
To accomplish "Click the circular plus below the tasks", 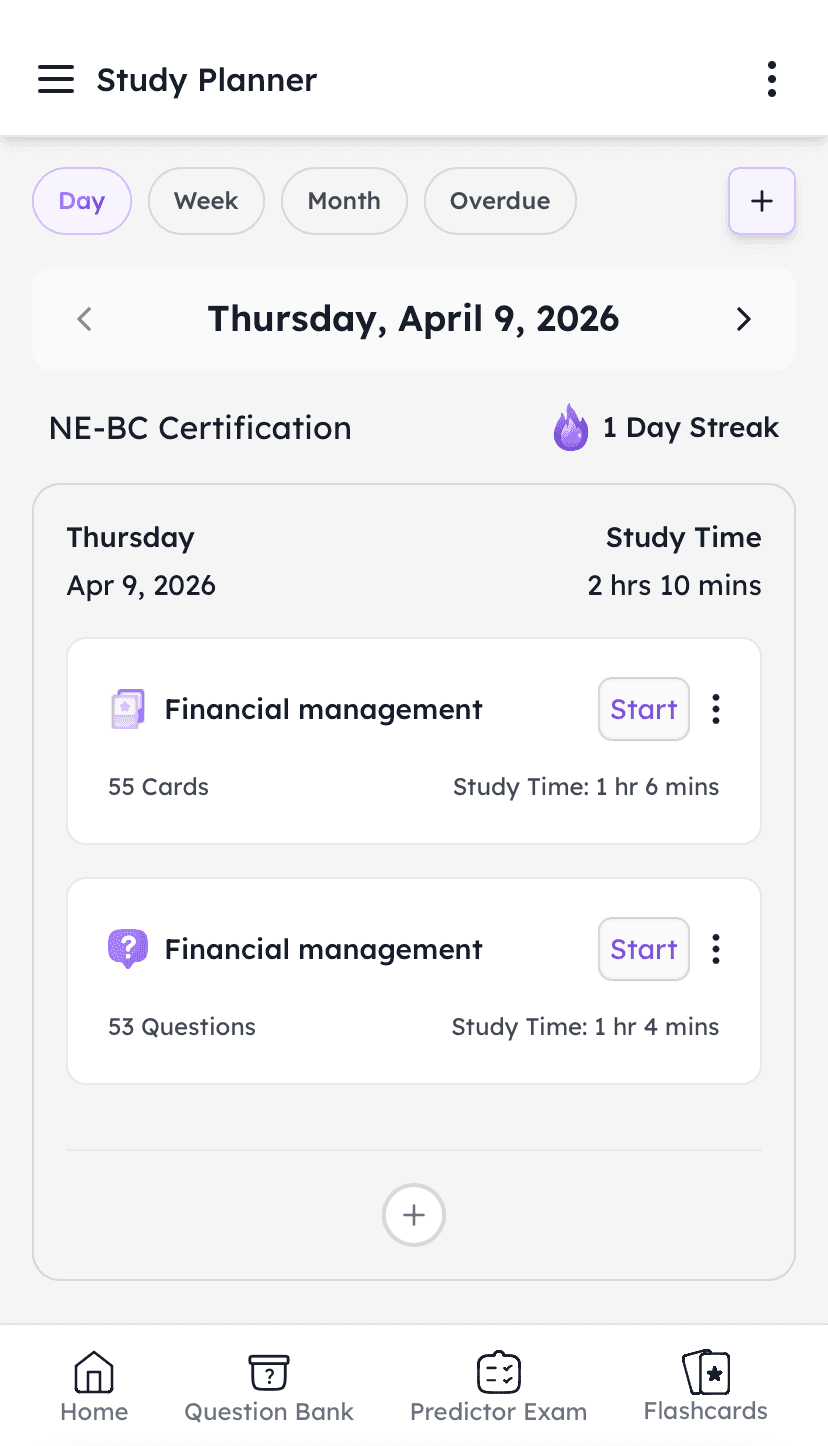I will point(414,1215).
